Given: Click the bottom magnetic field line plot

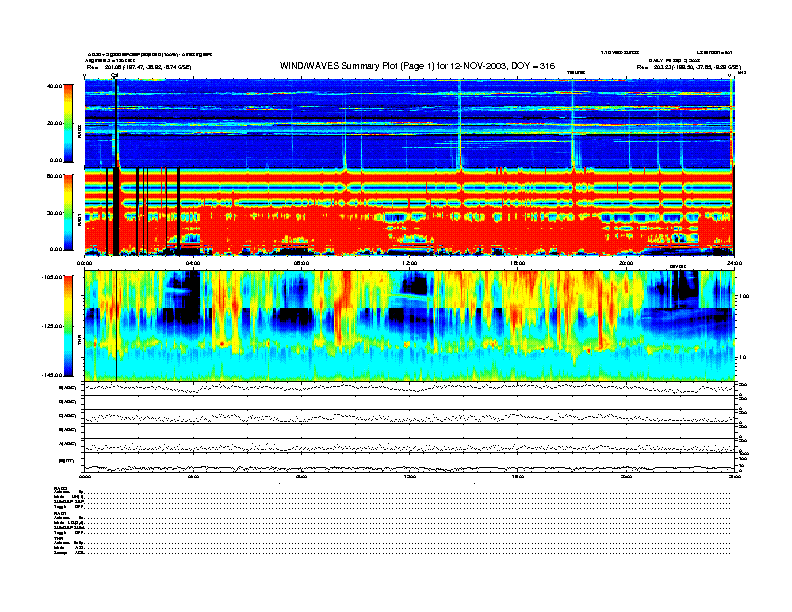Looking at the screenshot, I should pos(409,462).
